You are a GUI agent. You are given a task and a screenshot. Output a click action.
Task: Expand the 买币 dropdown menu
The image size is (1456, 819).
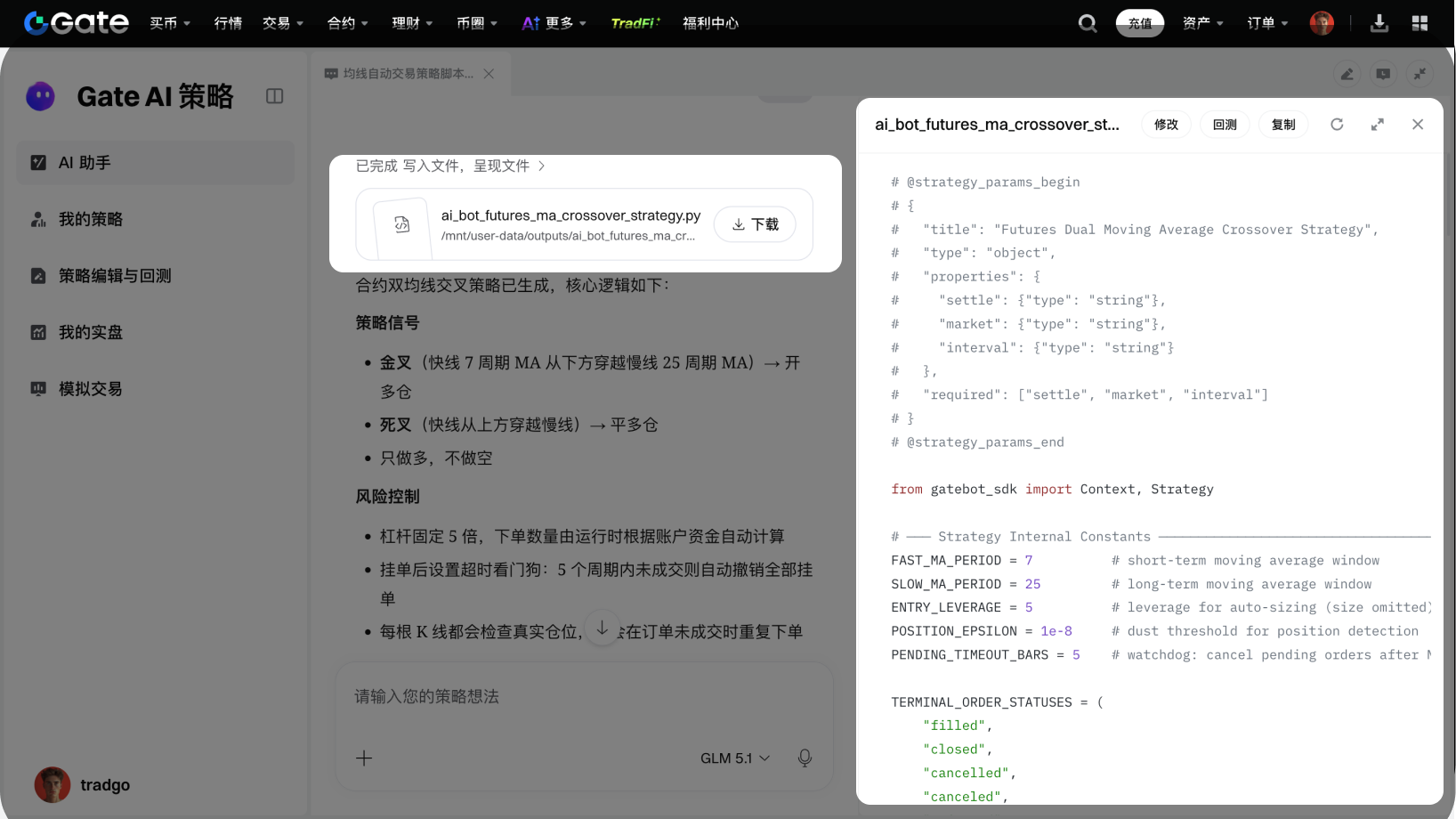pyautogui.click(x=170, y=23)
